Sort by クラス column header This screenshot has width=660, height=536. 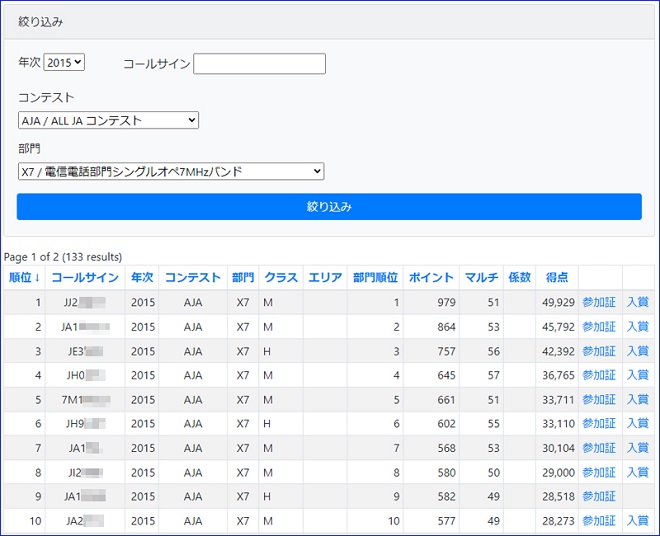click(x=281, y=277)
